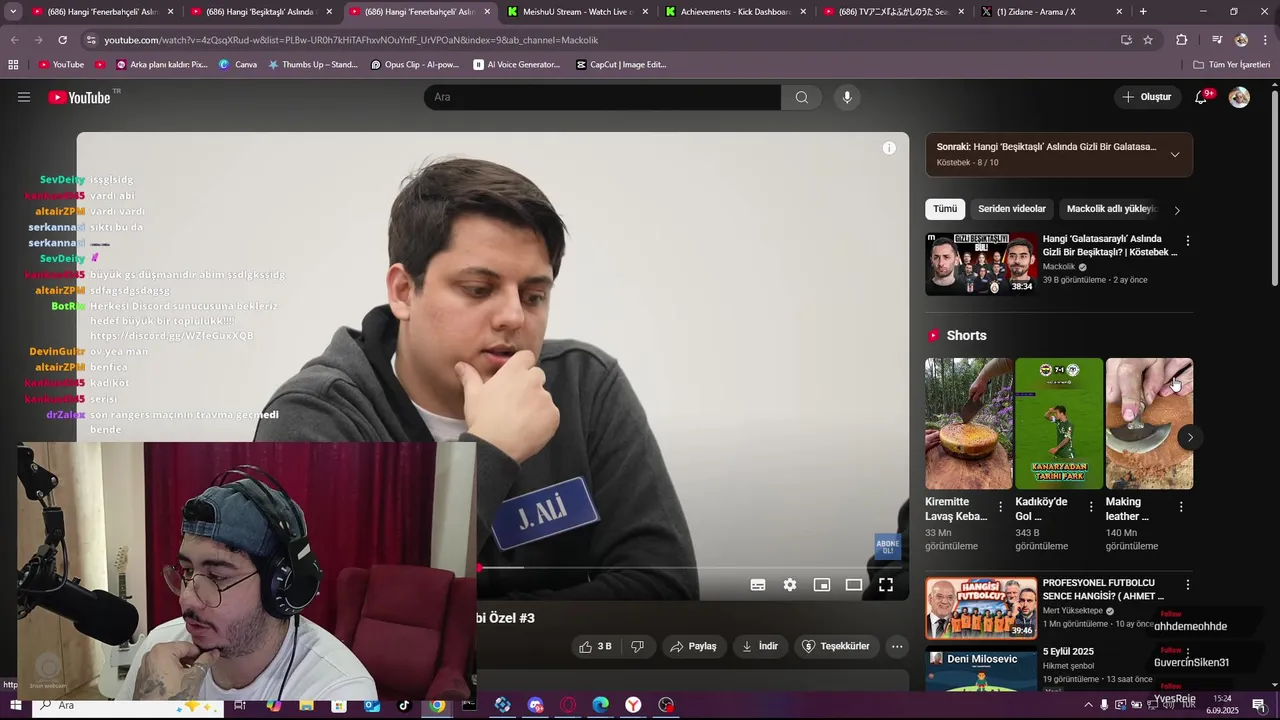Open the TikTok taskbar app

tap(404, 705)
